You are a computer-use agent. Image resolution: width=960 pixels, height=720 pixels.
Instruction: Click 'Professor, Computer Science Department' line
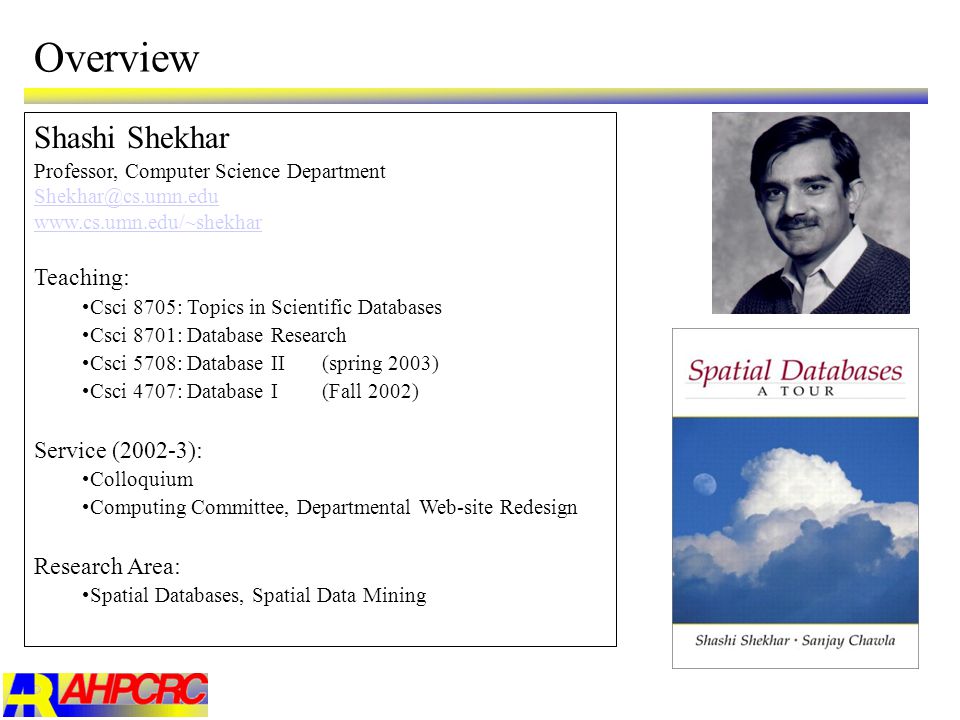[210, 171]
